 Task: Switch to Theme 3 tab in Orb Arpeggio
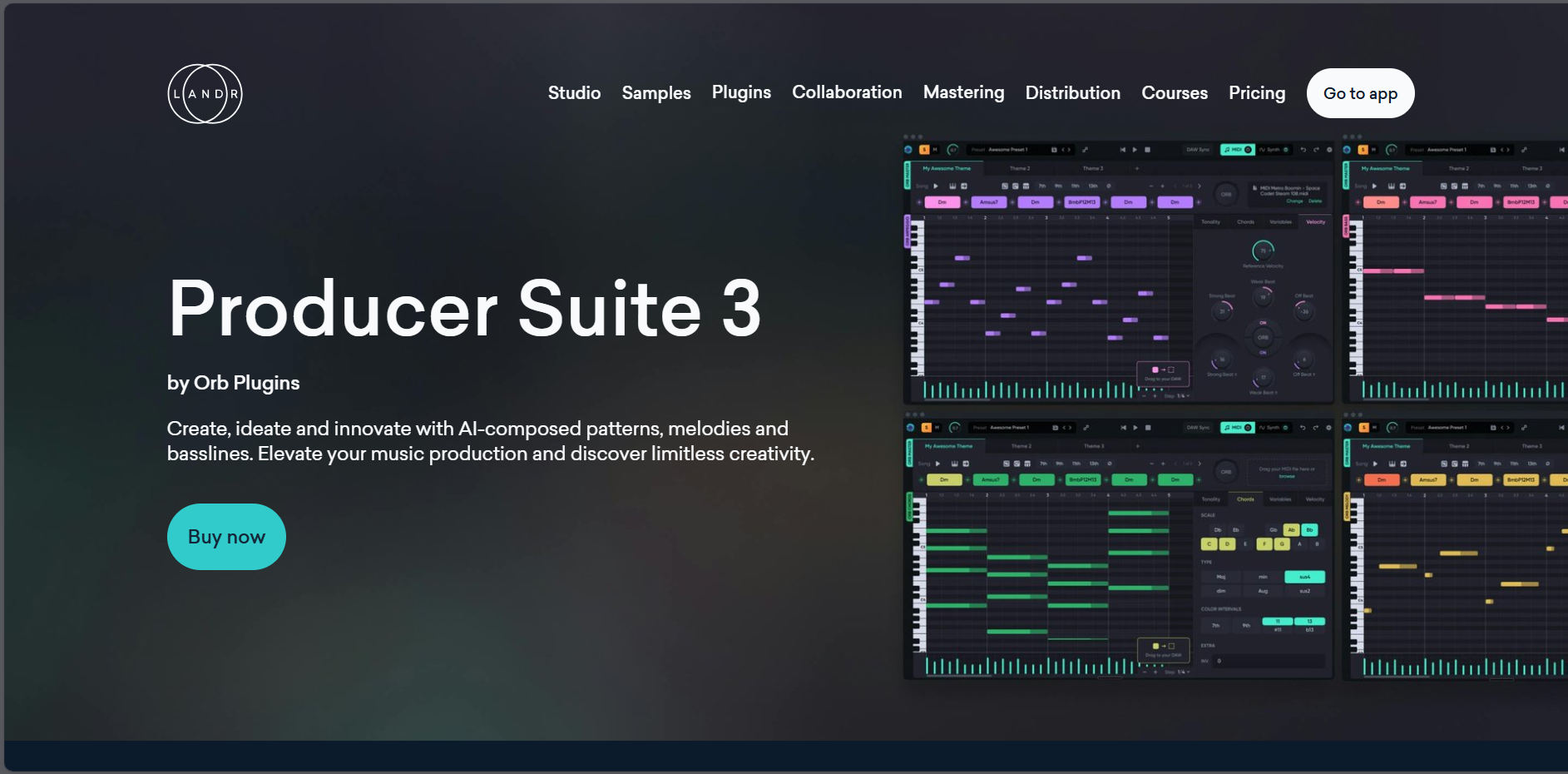pyautogui.click(x=1093, y=168)
